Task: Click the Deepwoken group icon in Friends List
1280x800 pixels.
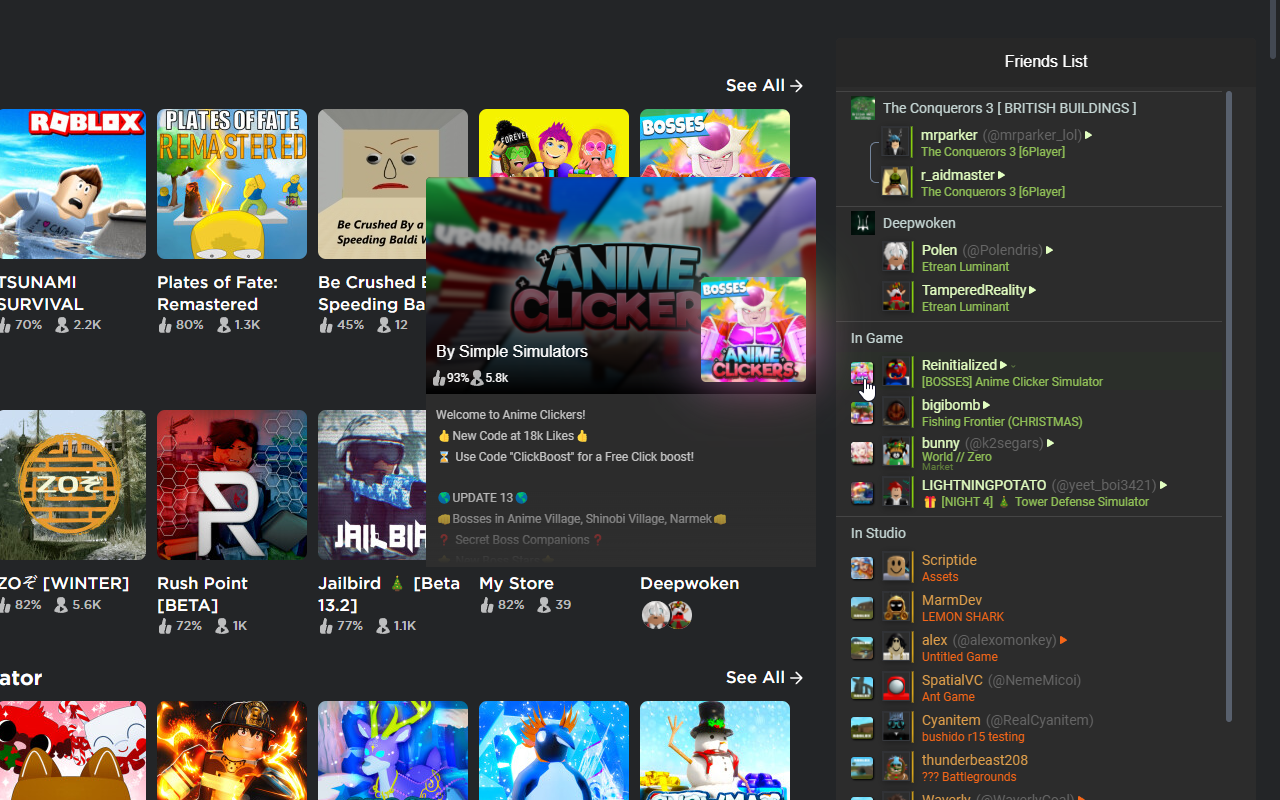Action: [863, 223]
